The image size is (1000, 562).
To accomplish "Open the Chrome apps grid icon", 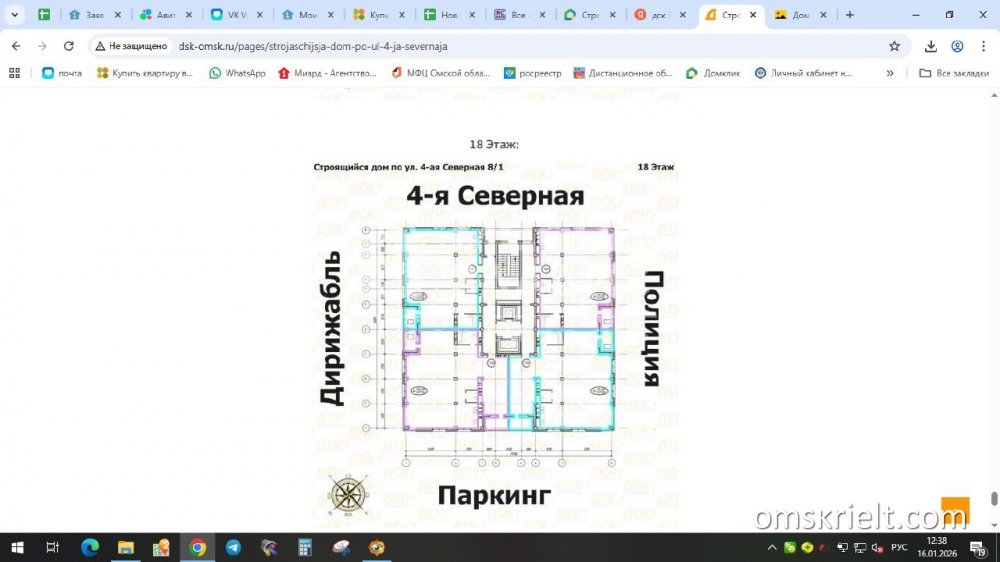I will coord(14,73).
